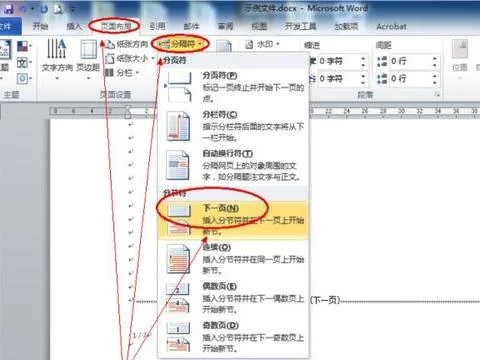
Task: Click the Redo icon in quick access toolbar
Action: (44, 9)
